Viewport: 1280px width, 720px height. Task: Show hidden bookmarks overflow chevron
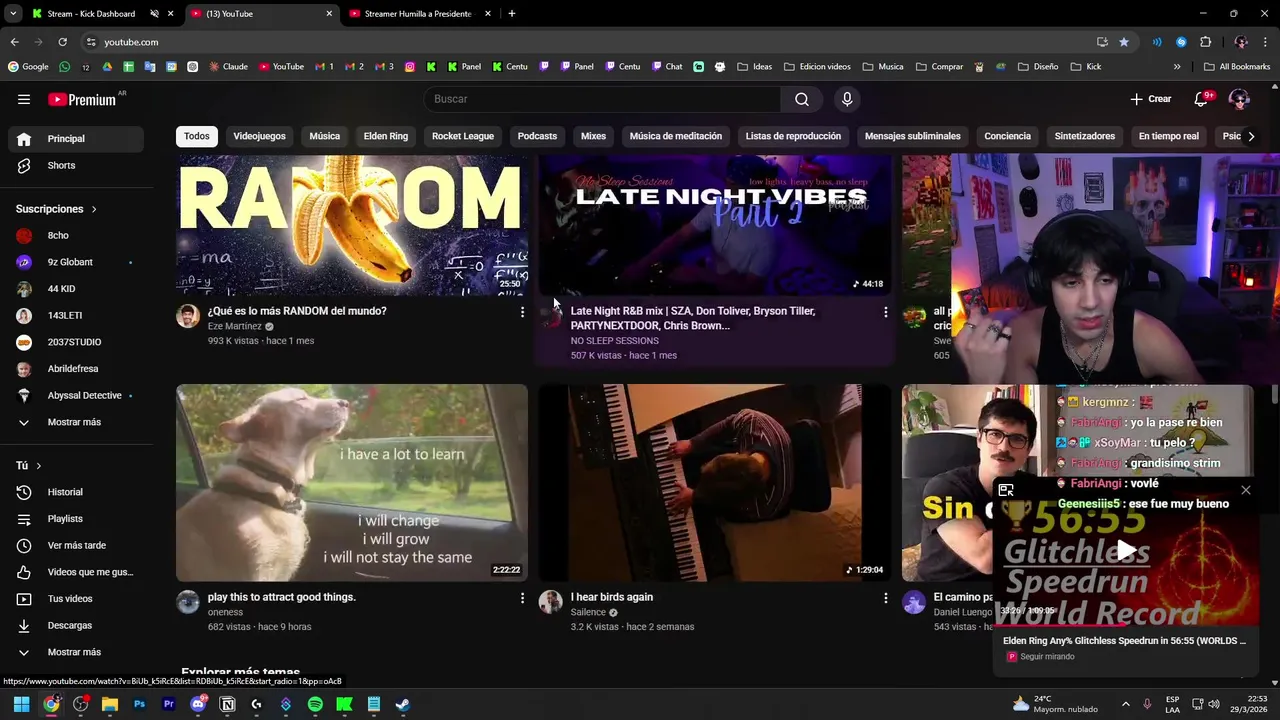[x=1177, y=67]
